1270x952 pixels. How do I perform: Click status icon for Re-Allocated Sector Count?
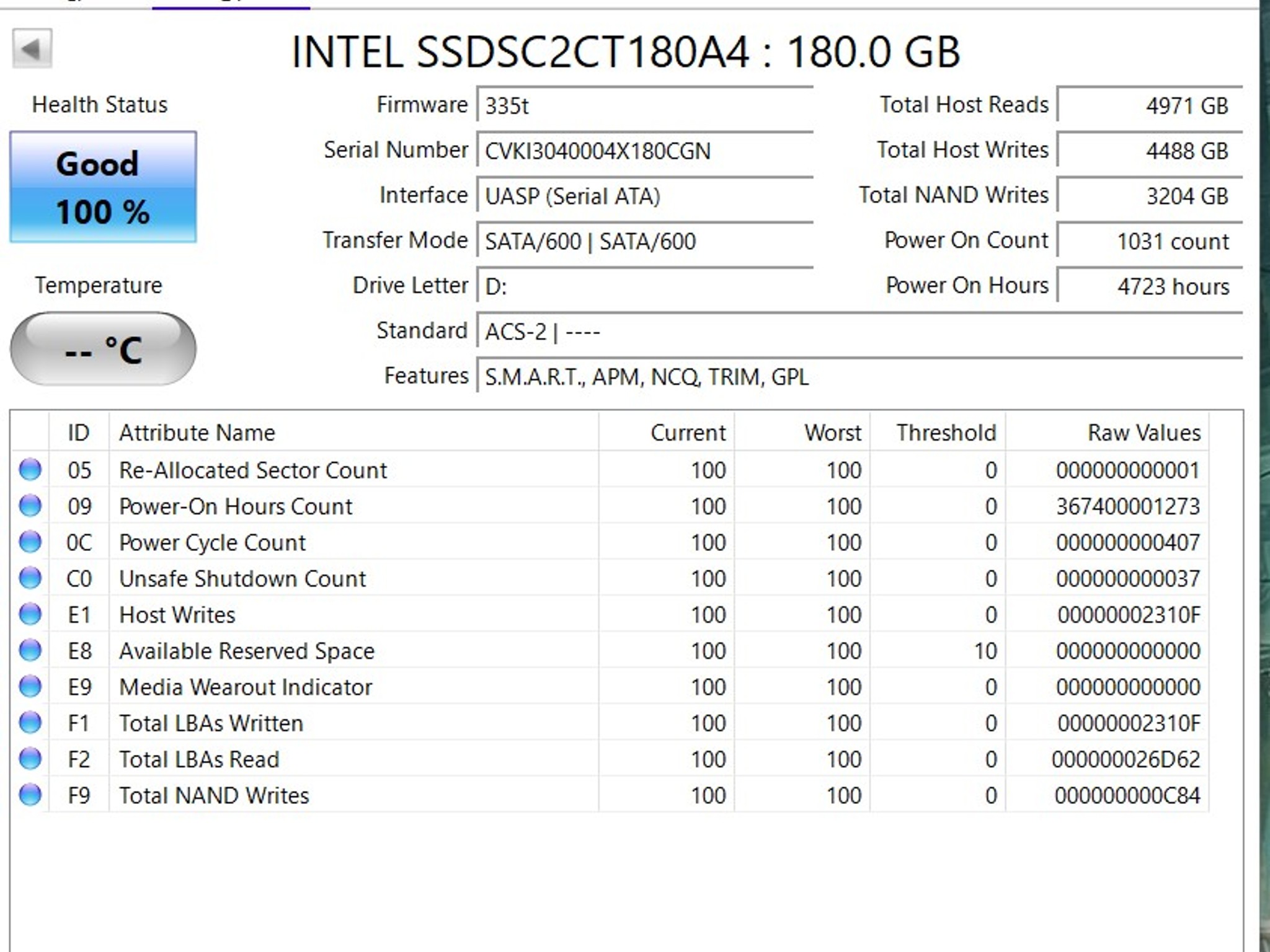point(30,470)
